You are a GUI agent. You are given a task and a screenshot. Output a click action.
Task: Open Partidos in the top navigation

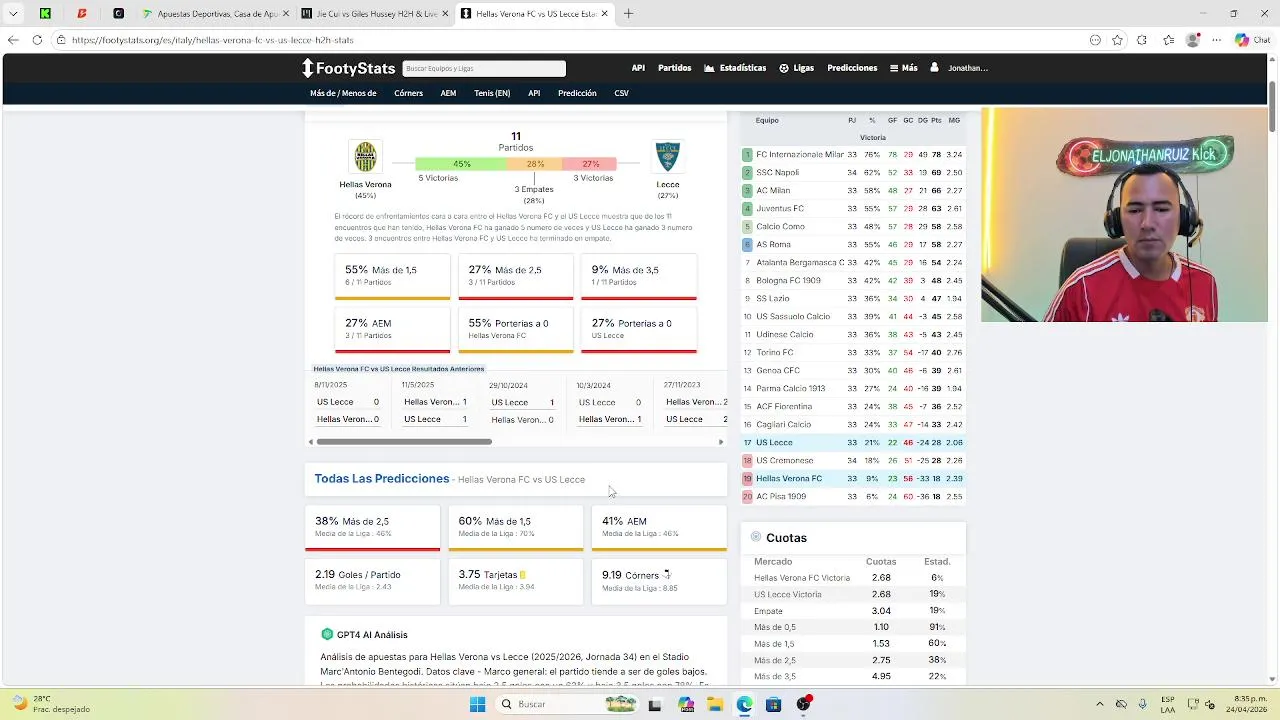coord(674,68)
